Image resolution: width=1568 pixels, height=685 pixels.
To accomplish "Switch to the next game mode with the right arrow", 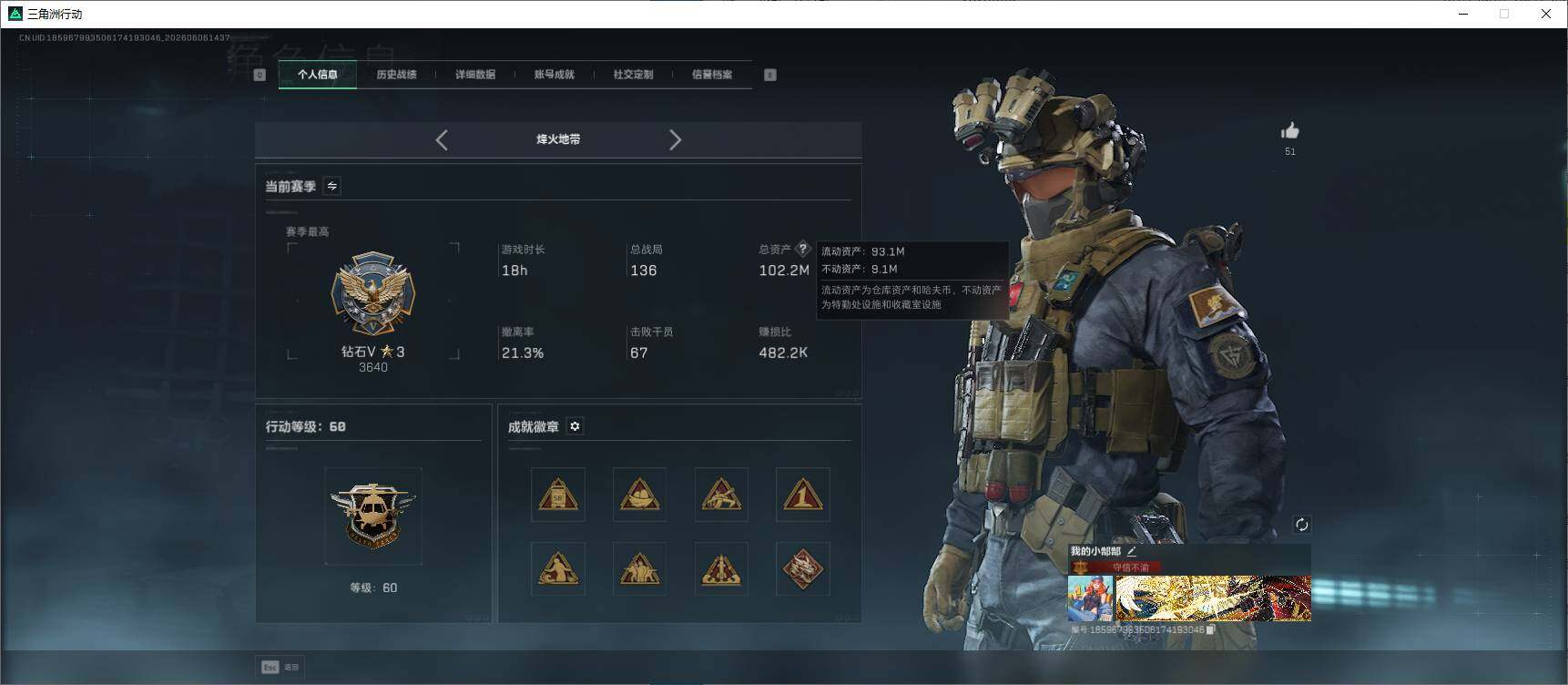I will click(x=675, y=139).
